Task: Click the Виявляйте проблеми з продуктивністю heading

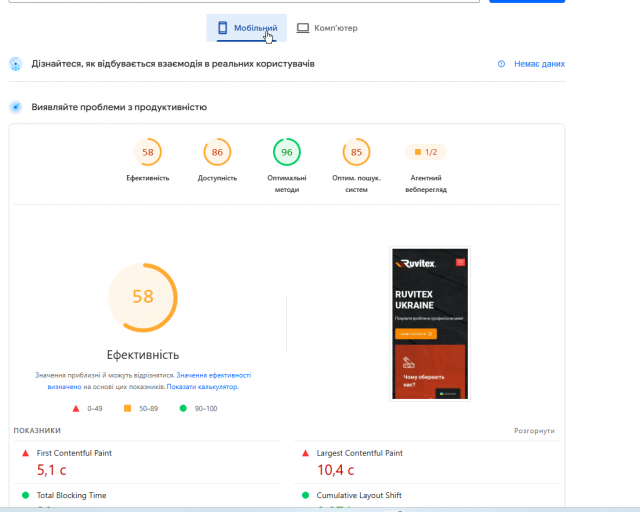Action: point(119,107)
